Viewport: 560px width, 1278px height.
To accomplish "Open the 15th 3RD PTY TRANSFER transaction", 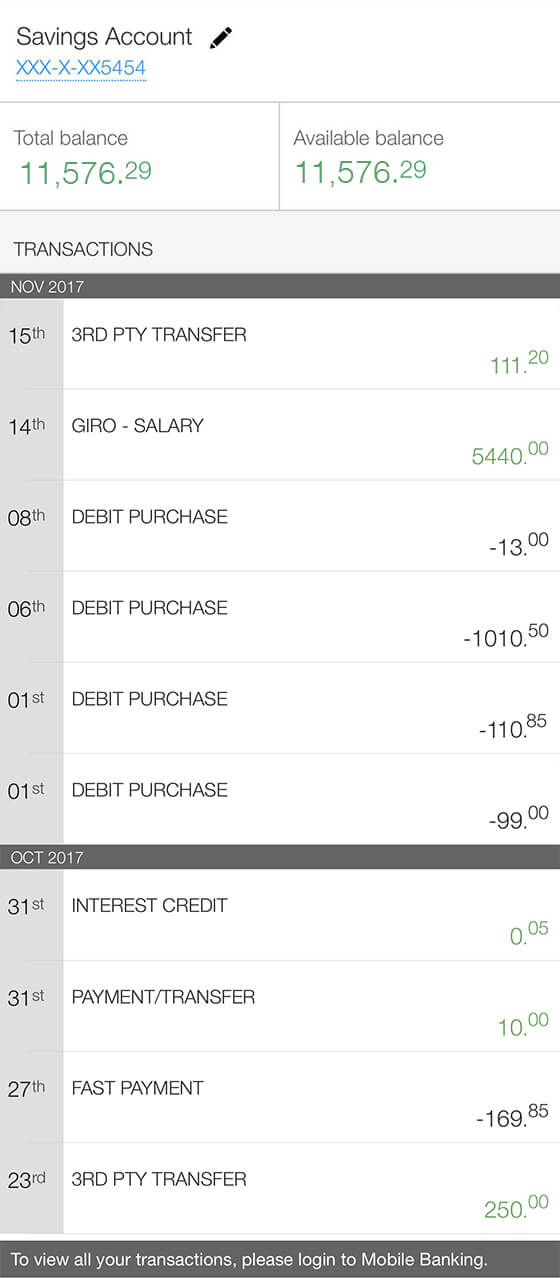I will click(x=280, y=344).
